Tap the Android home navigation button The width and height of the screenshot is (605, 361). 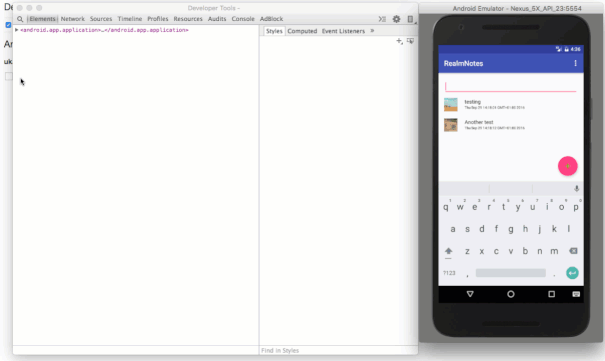(x=510, y=294)
